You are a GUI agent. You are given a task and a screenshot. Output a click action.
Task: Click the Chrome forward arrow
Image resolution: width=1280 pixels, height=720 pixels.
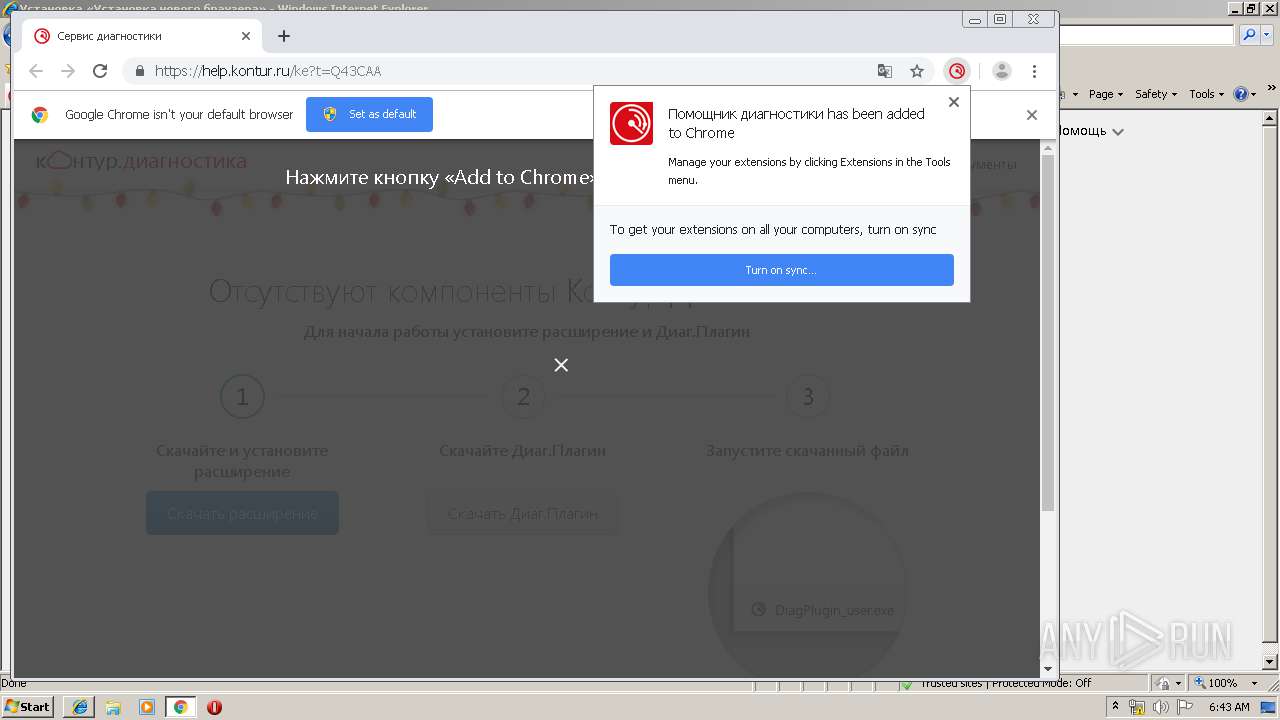[68, 71]
